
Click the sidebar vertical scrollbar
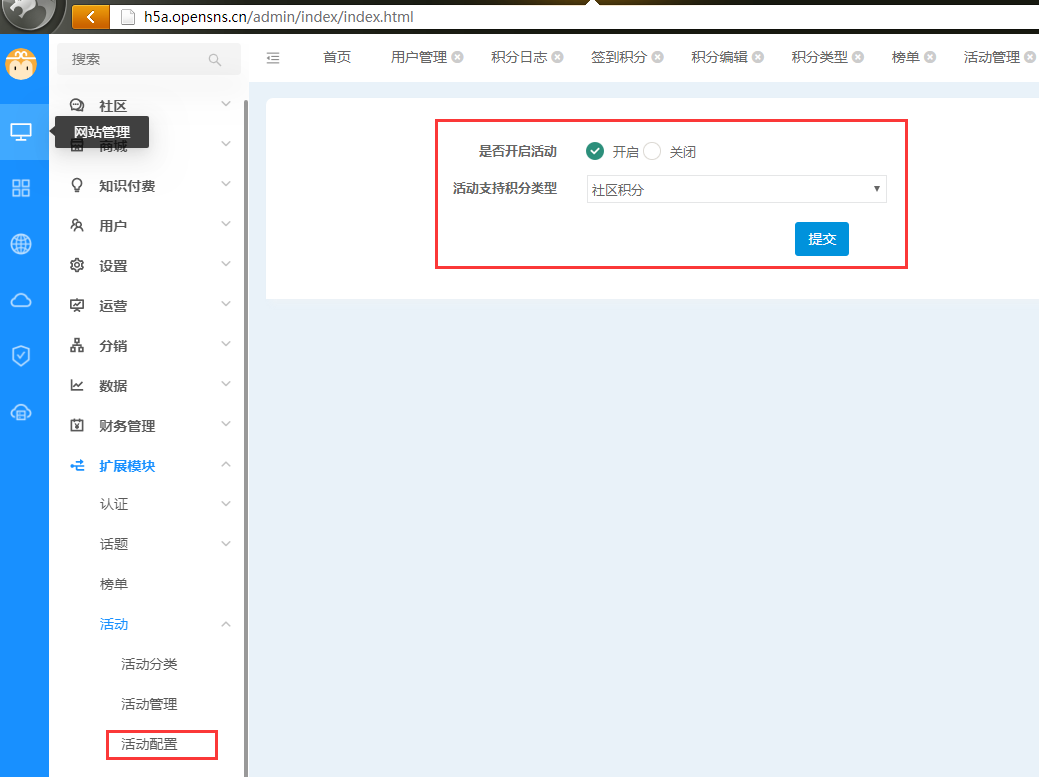pos(246,437)
